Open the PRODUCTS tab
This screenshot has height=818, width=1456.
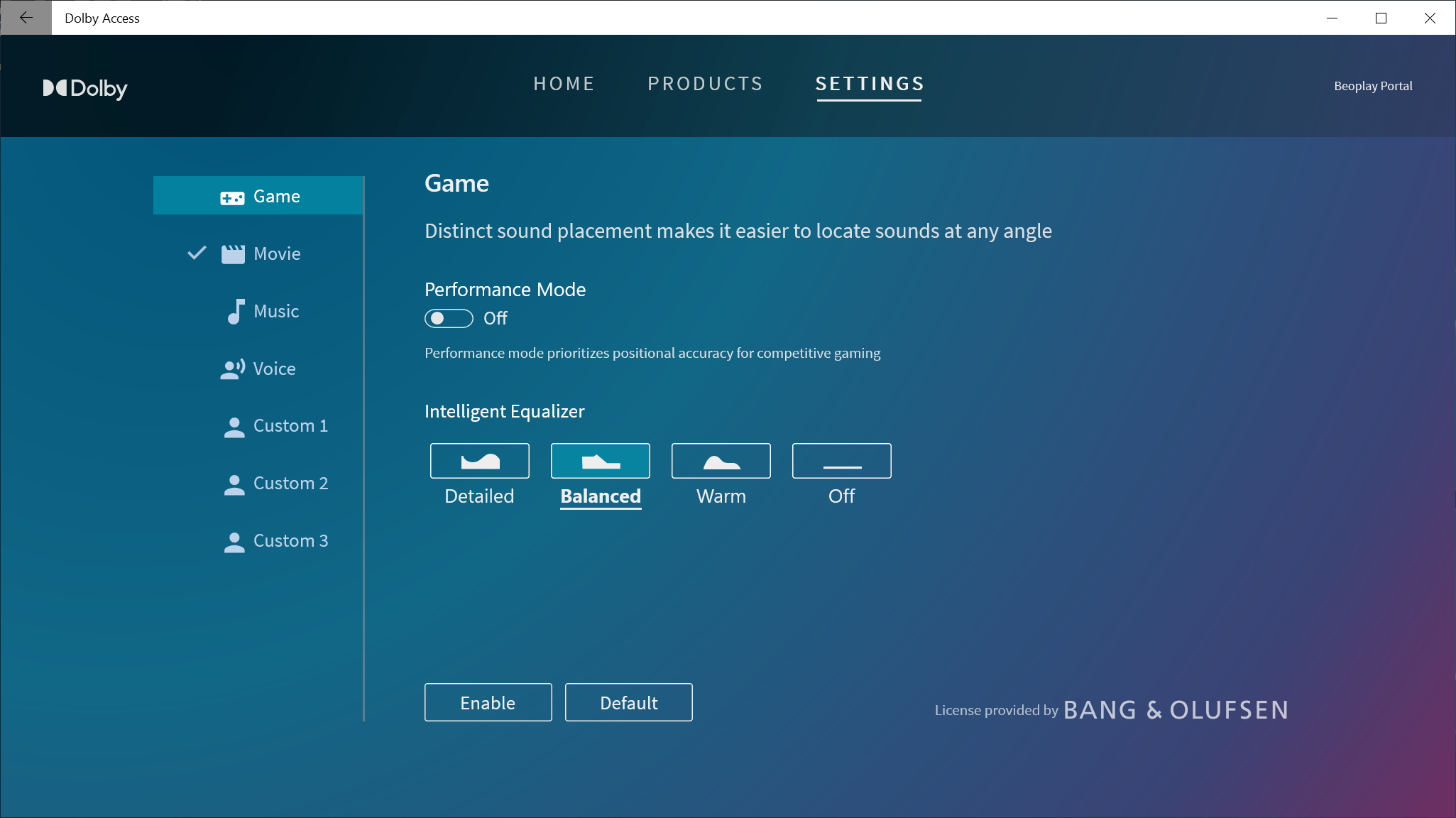705,84
